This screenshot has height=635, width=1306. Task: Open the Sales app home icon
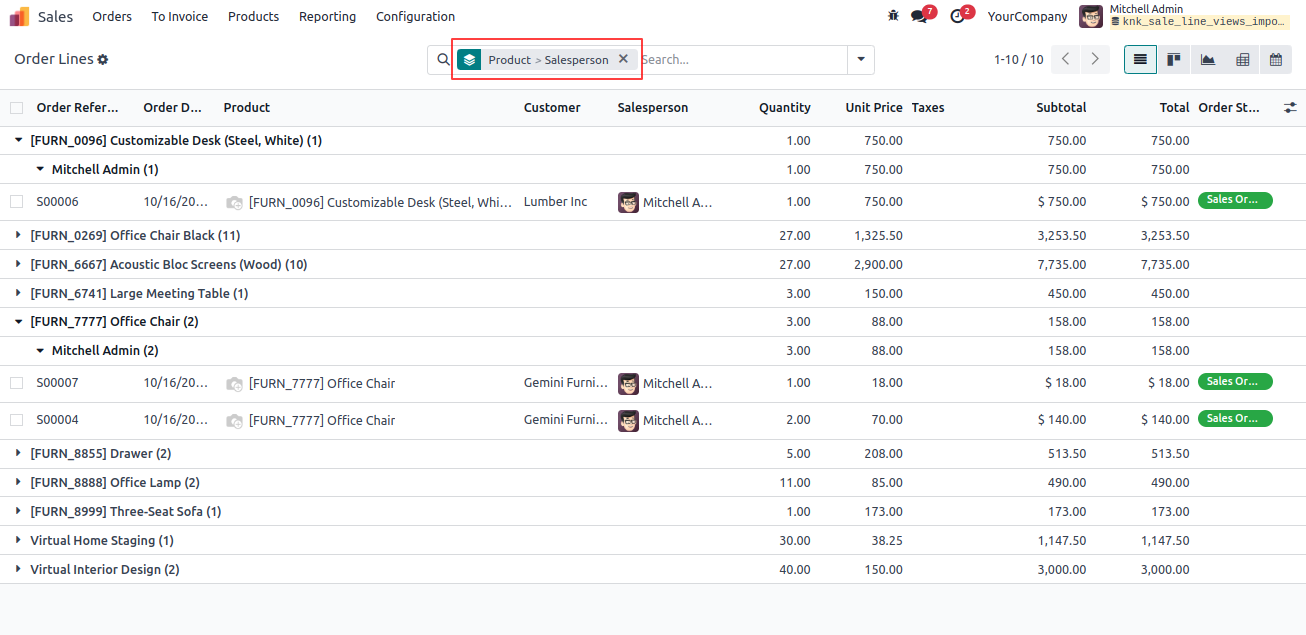[x=19, y=16]
